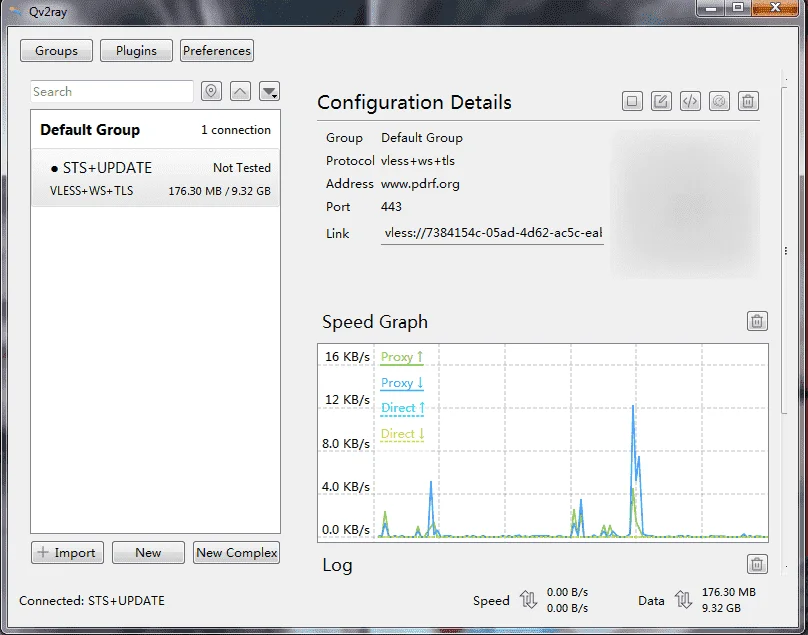The height and width of the screenshot is (635, 808).
Task: Click the Proxy upload legend label
Action: [402, 357]
